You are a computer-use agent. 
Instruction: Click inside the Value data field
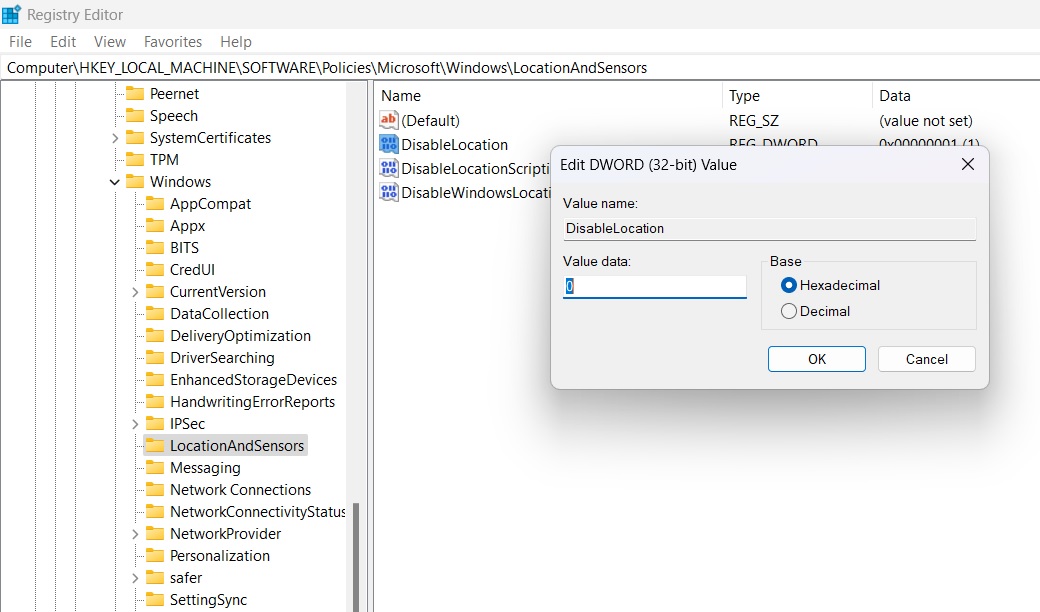[x=654, y=286]
